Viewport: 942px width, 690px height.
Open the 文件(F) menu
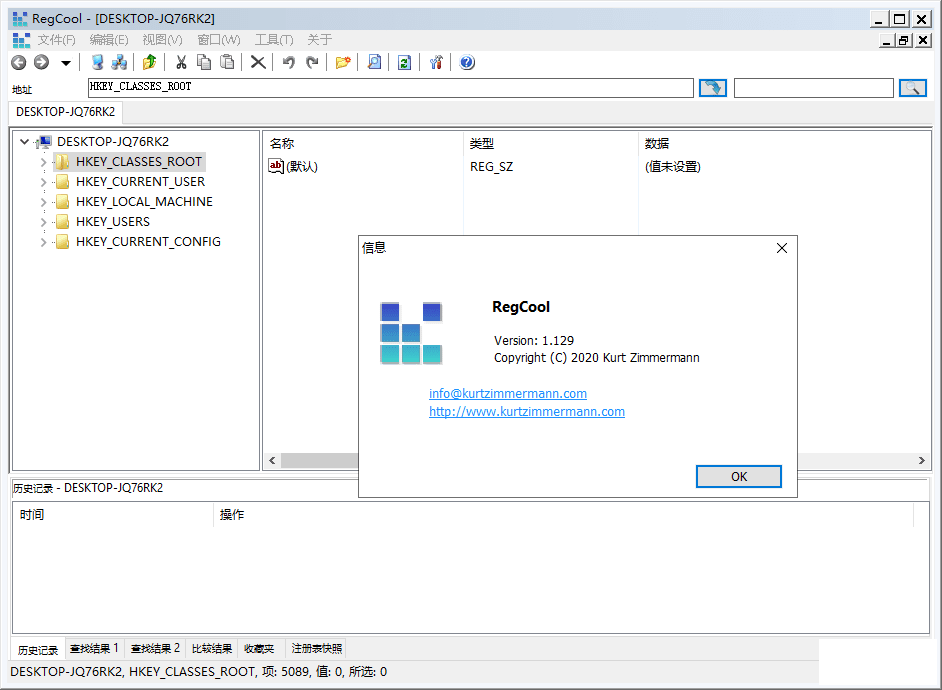56,40
